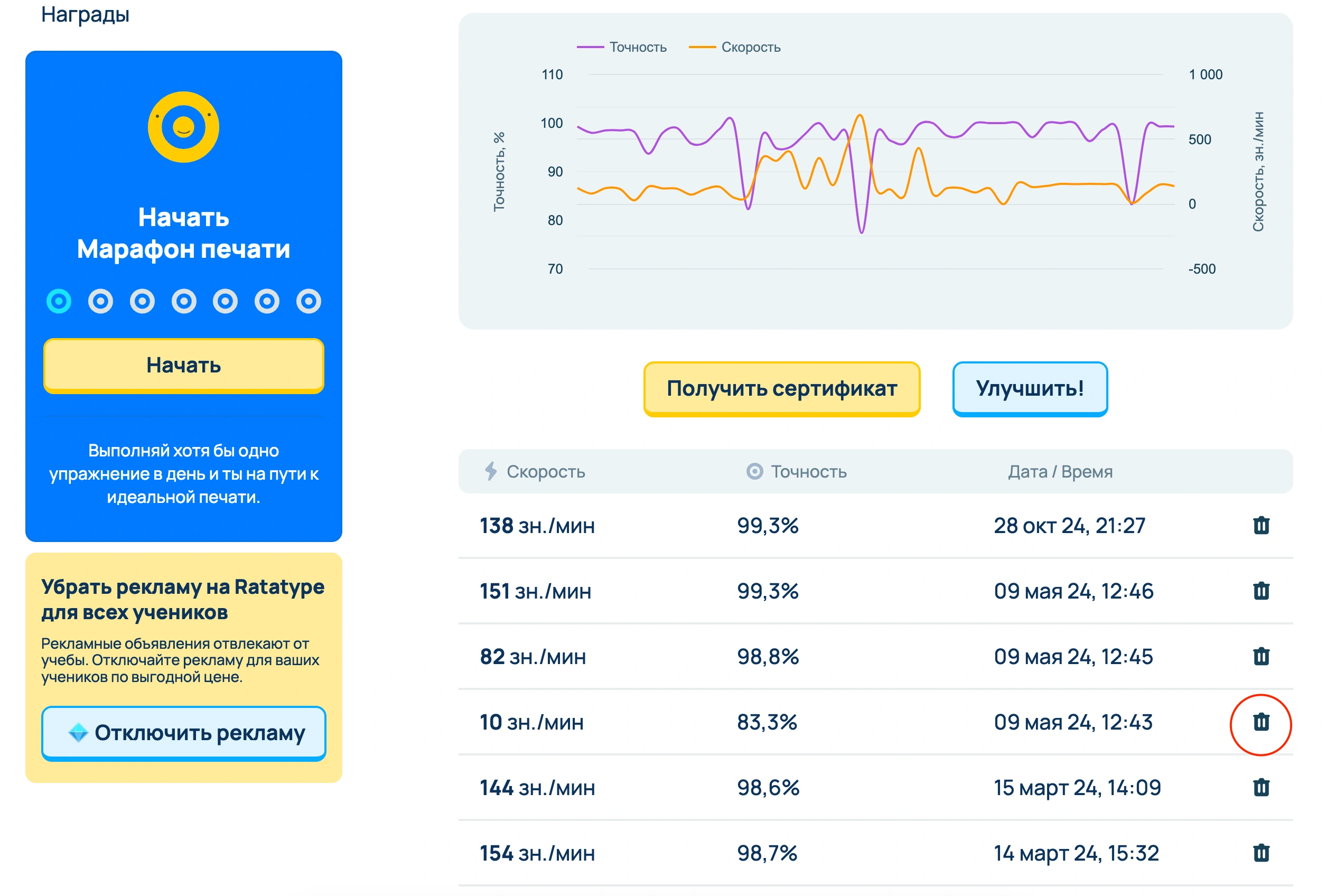Screen dimensions: 1326x896
Task: Delete the 15 март 24 result
Action: 1261,788
